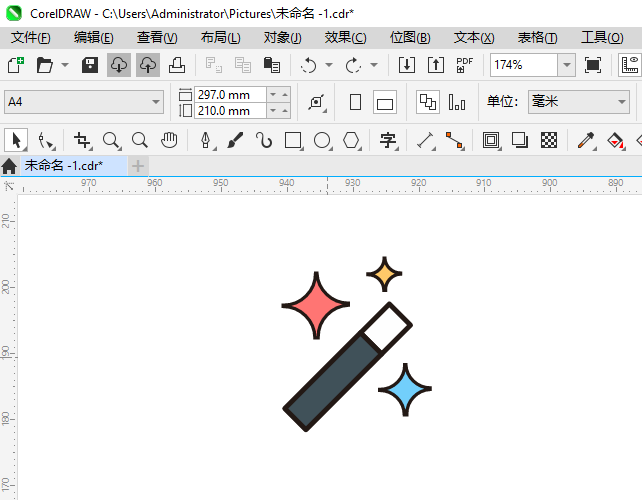This screenshot has width=642, height=500.
Task: Expand the Redo history dropdown
Action: click(x=374, y=65)
